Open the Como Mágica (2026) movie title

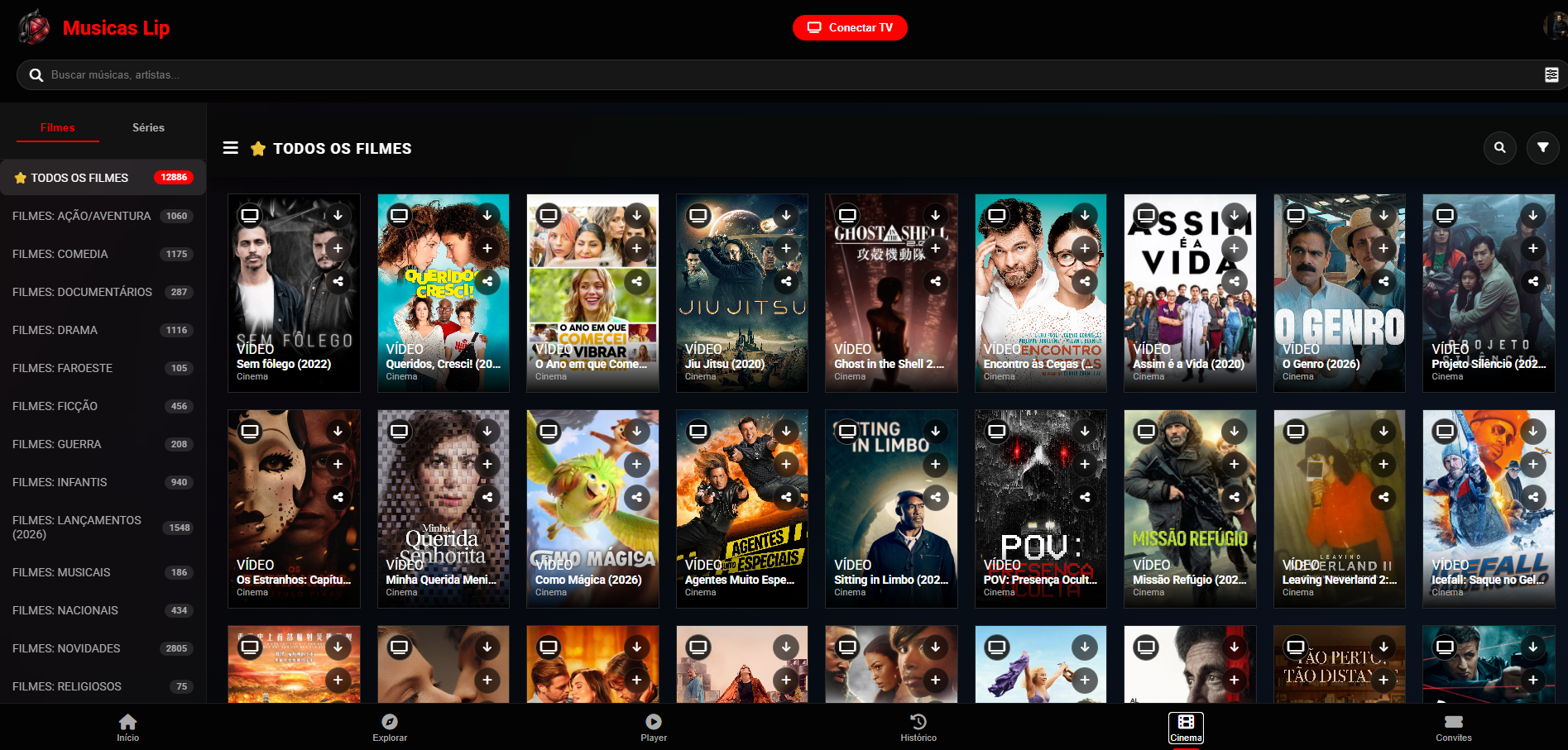coord(588,580)
